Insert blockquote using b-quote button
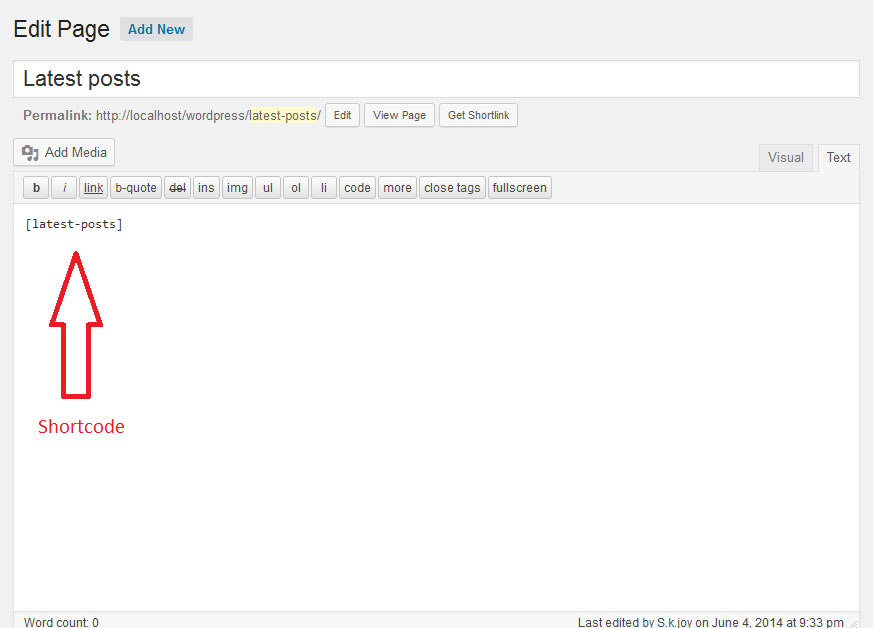Image resolution: width=873 pixels, height=628 pixels. coord(136,188)
